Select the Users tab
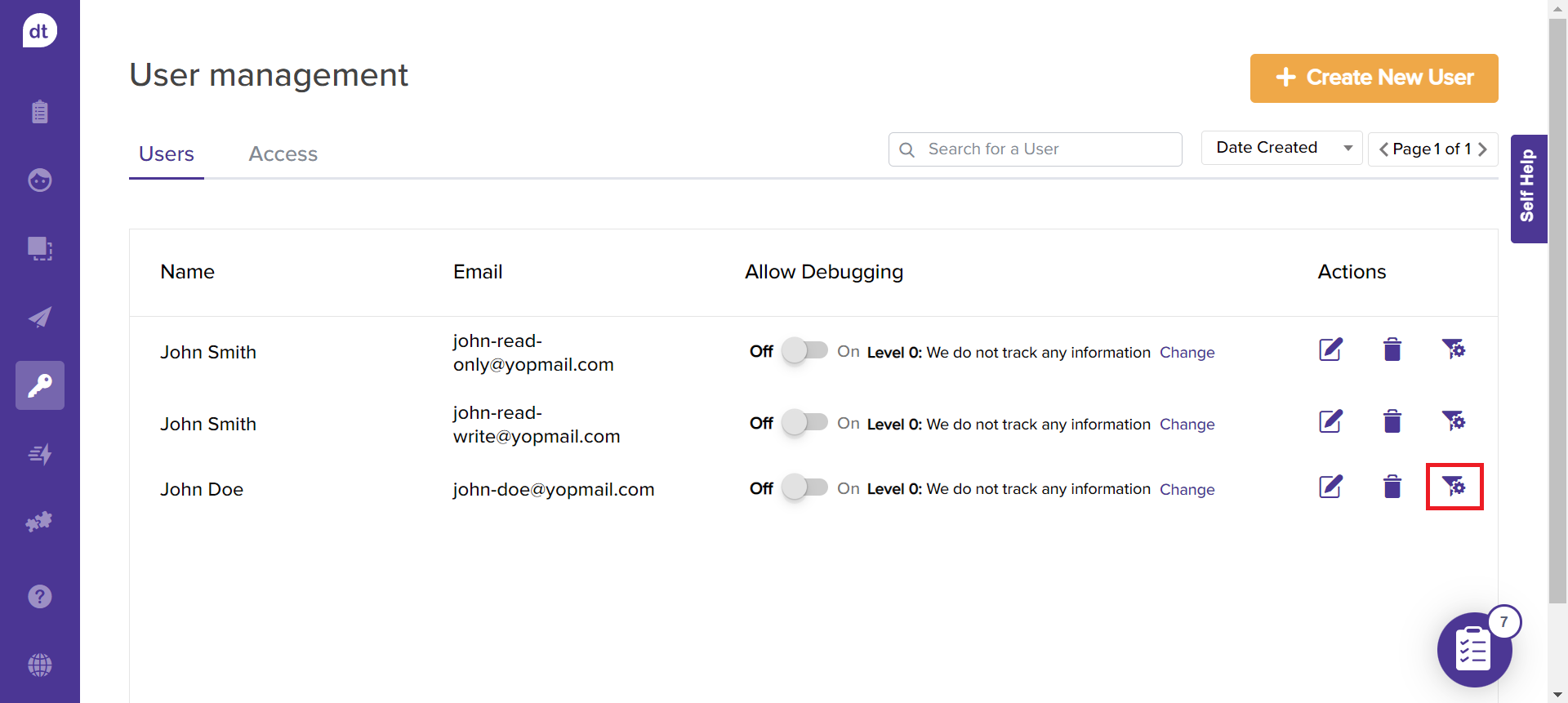 (x=167, y=154)
